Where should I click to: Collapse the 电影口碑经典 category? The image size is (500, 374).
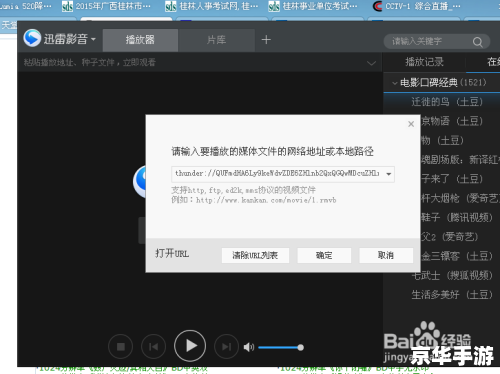395,83
